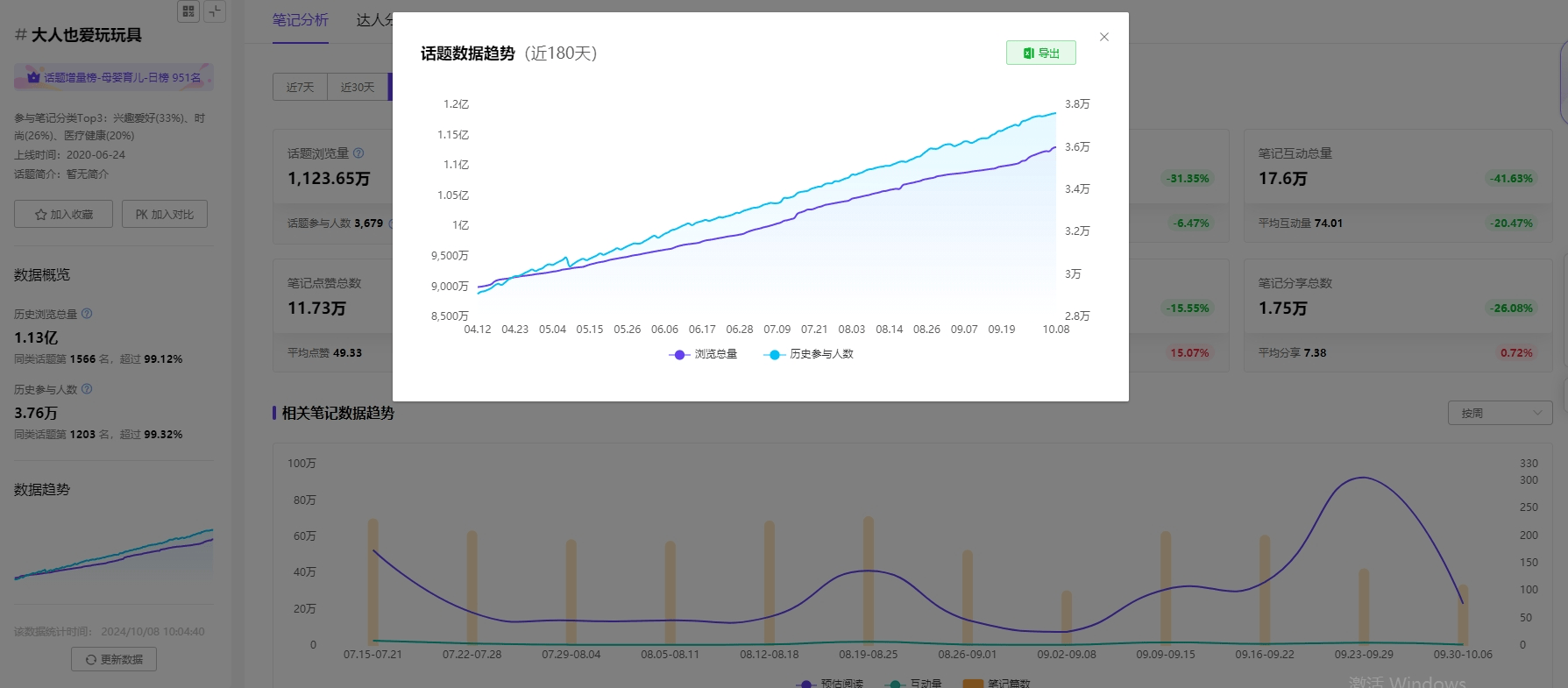Select the 近7天 range tab
The image size is (1568, 688).
tap(300, 88)
